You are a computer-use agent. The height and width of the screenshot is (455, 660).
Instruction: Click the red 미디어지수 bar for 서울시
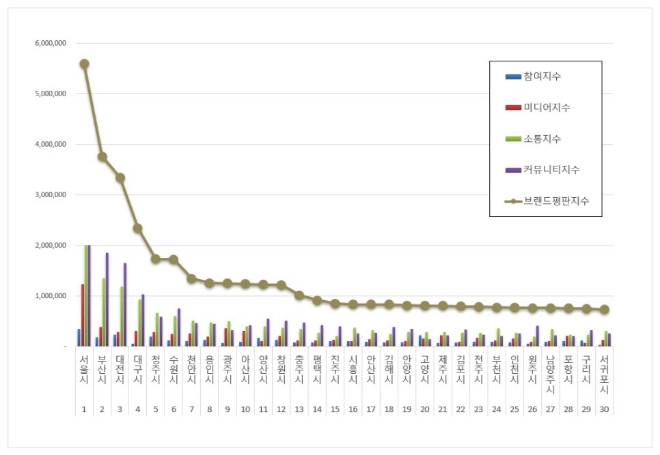click(83, 315)
